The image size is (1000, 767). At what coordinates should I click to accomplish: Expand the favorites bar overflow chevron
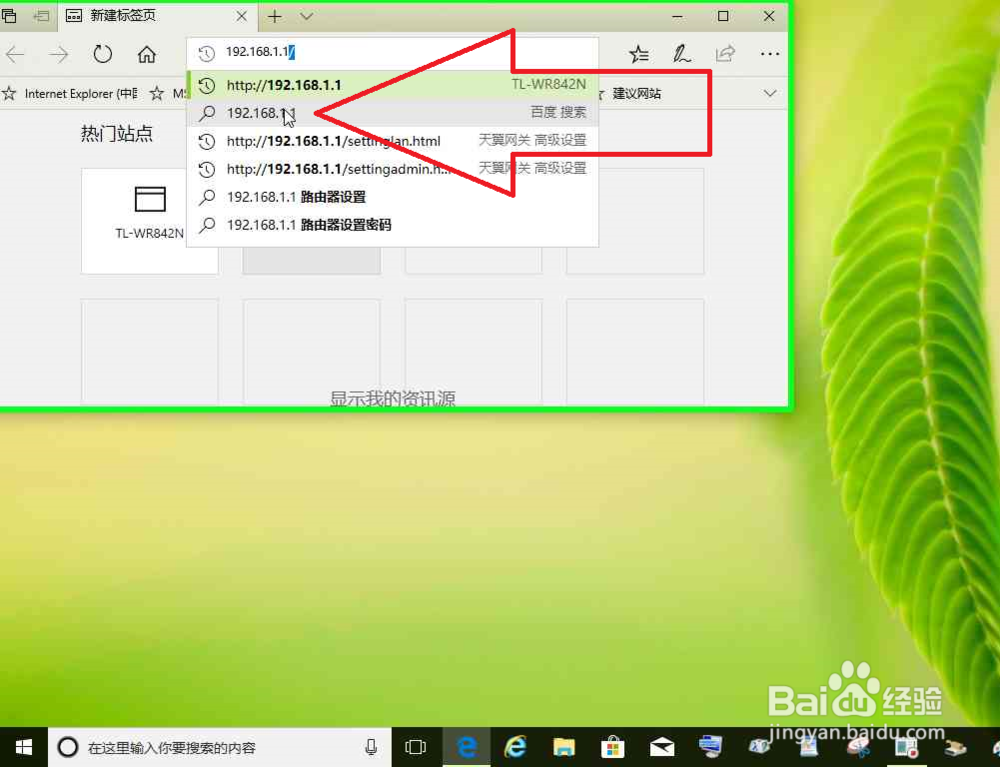point(770,94)
